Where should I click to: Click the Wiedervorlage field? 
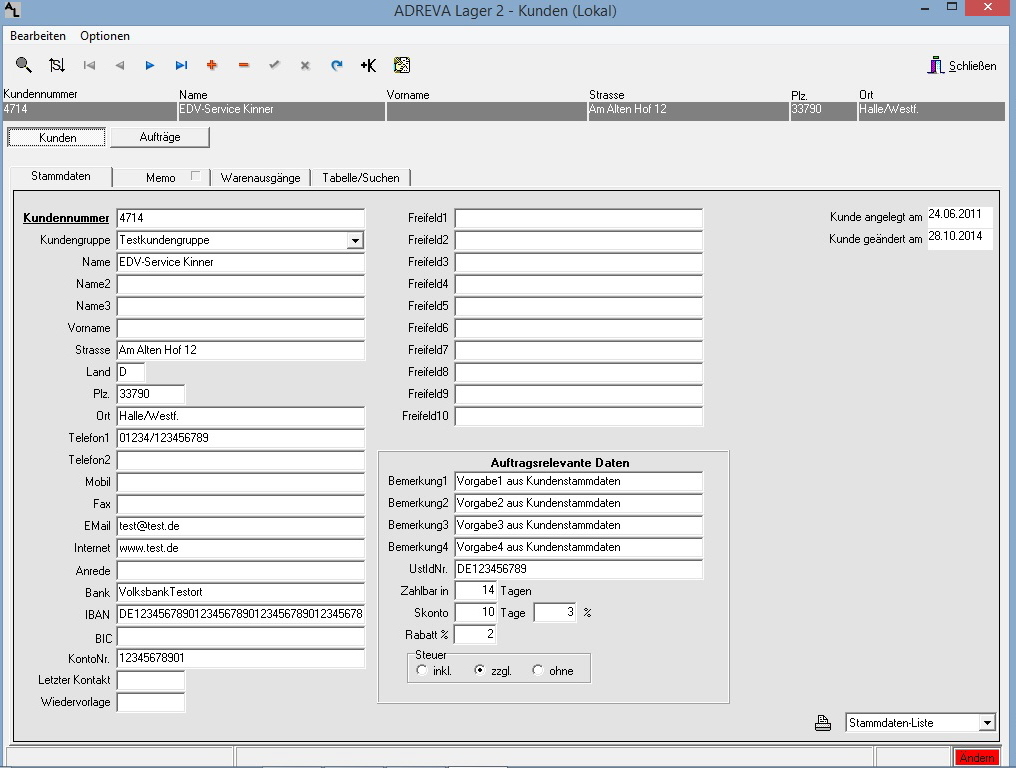coord(150,702)
